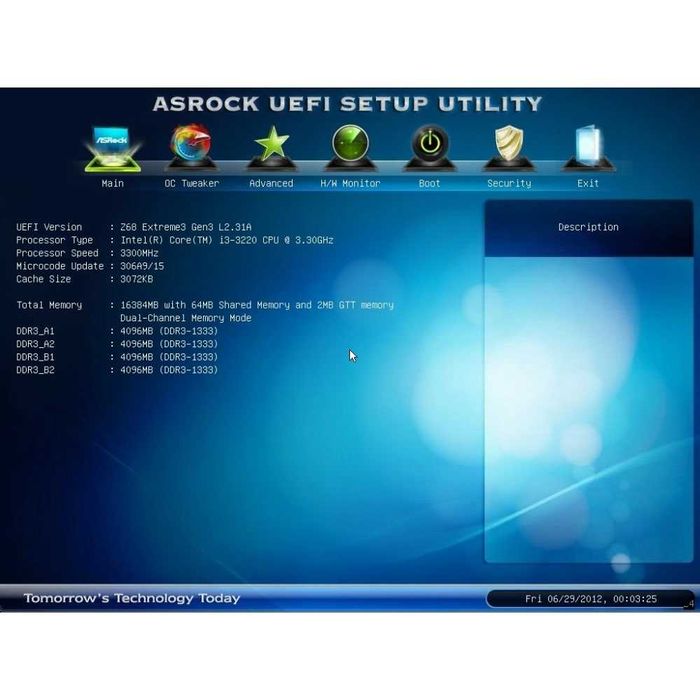Click the Description panel header
Screen dimensions: 700x700
click(588, 228)
